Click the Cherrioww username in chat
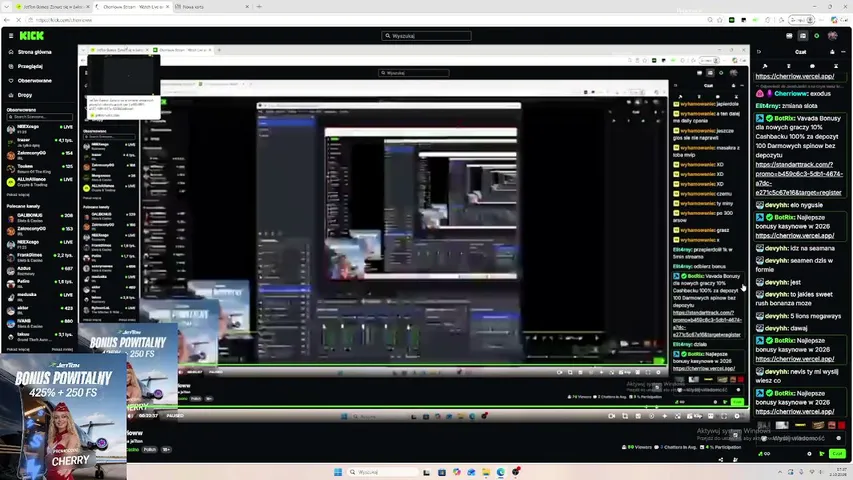This screenshot has height=480, width=853. pos(791,94)
